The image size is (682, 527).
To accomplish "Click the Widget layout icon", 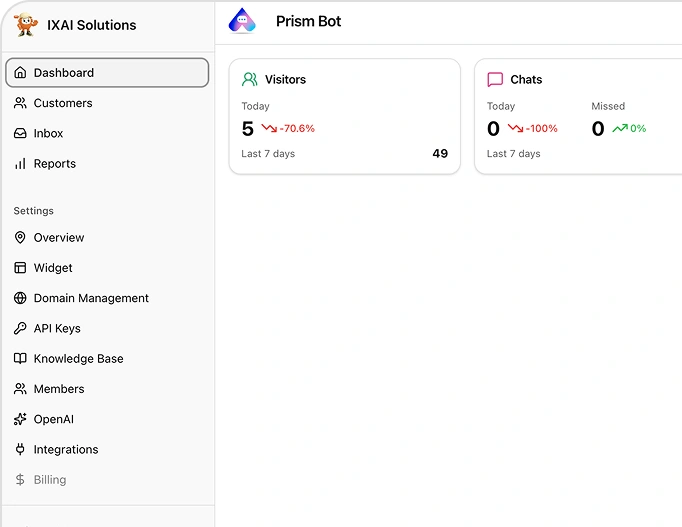I will point(20,267).
